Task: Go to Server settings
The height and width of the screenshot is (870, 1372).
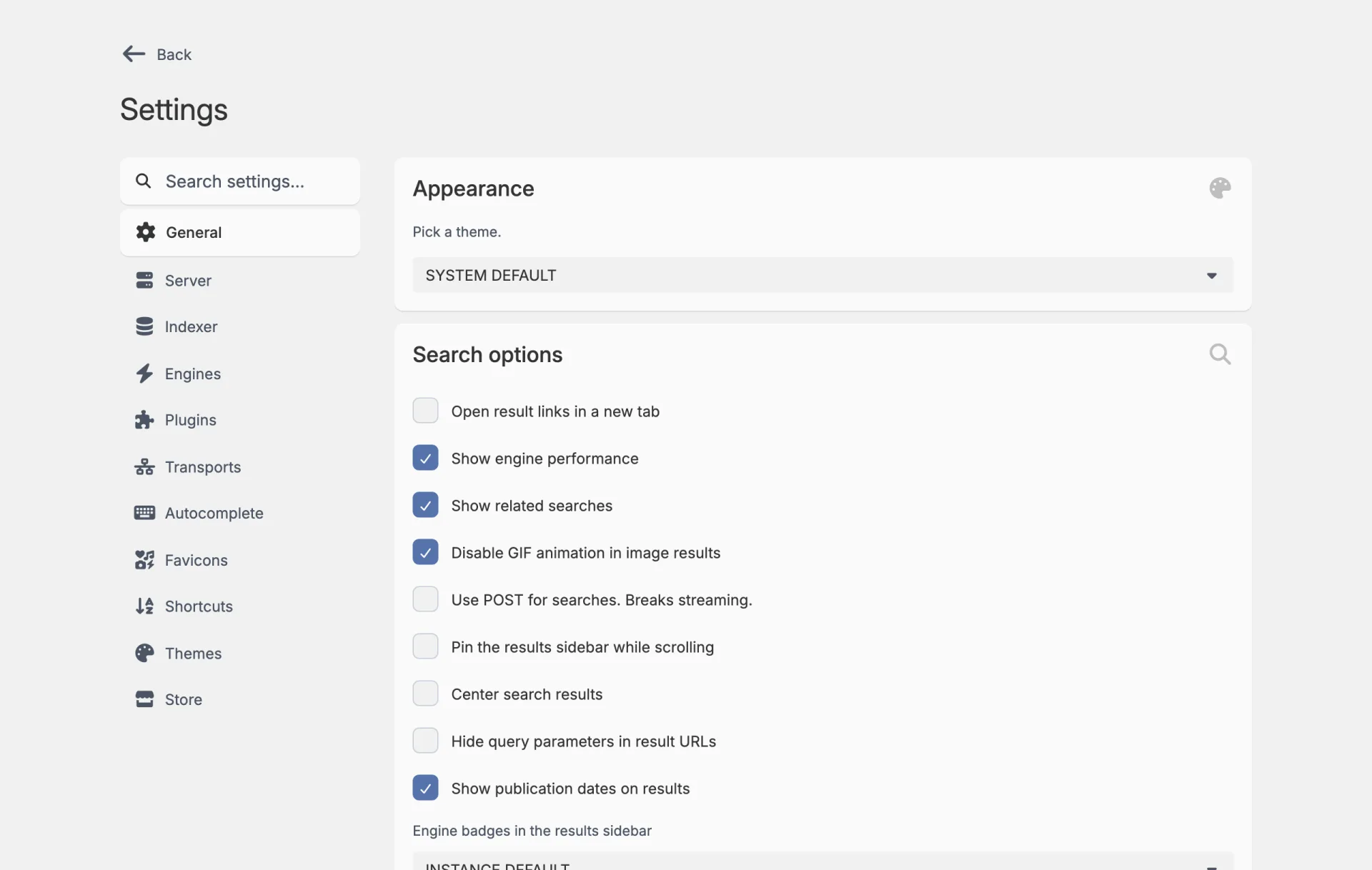Action: click(x=240, y=280)
